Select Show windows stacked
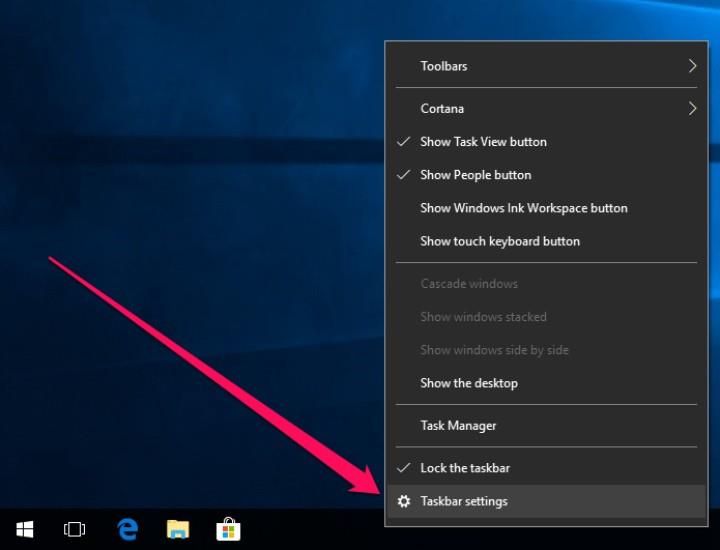Image resolution: width=720 pixels, height=550 pixels. click(483, 317)
